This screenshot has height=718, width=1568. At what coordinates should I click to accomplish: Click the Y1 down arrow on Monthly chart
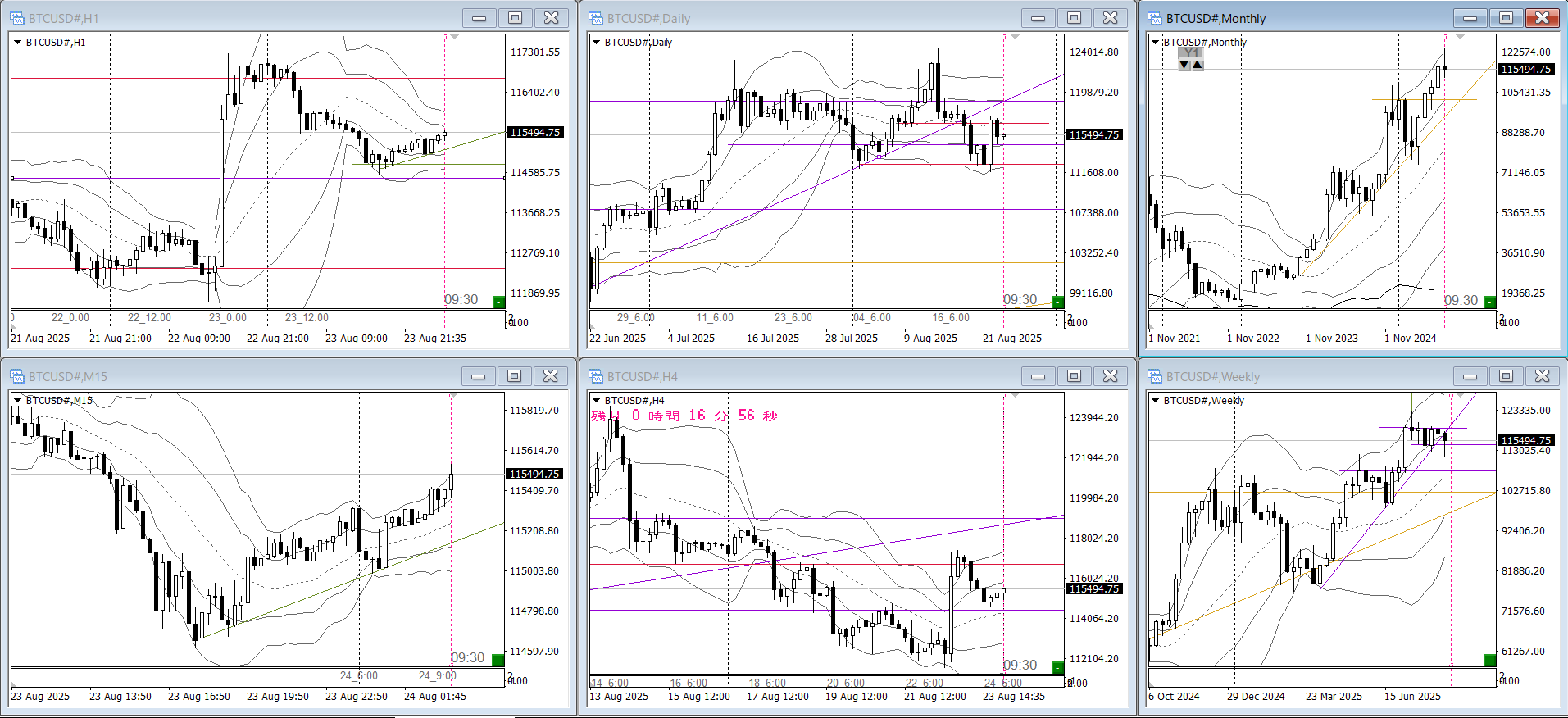pyautogui.click(x=1184, y=65)
